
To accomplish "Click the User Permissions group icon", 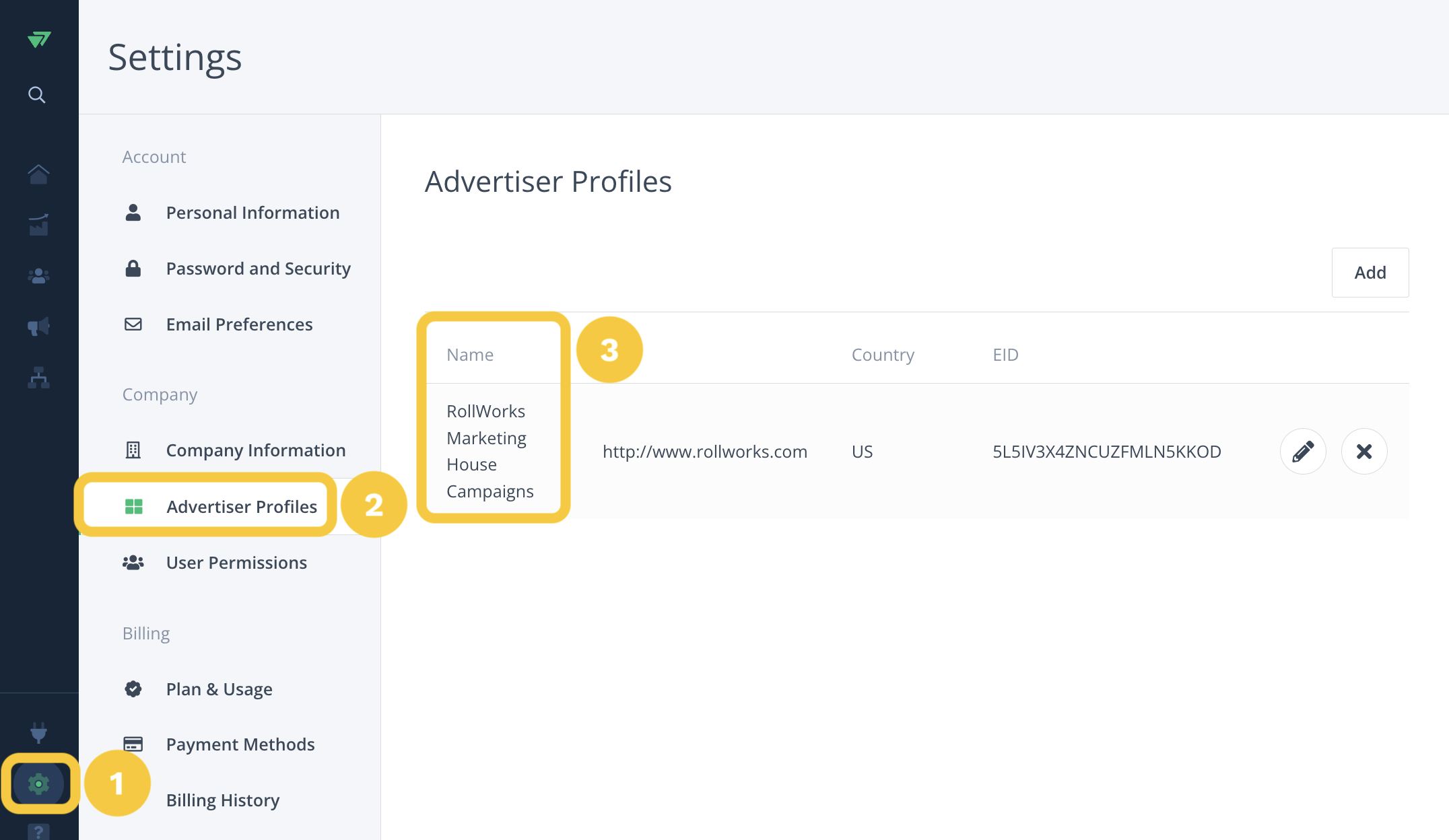I will 133,563.
